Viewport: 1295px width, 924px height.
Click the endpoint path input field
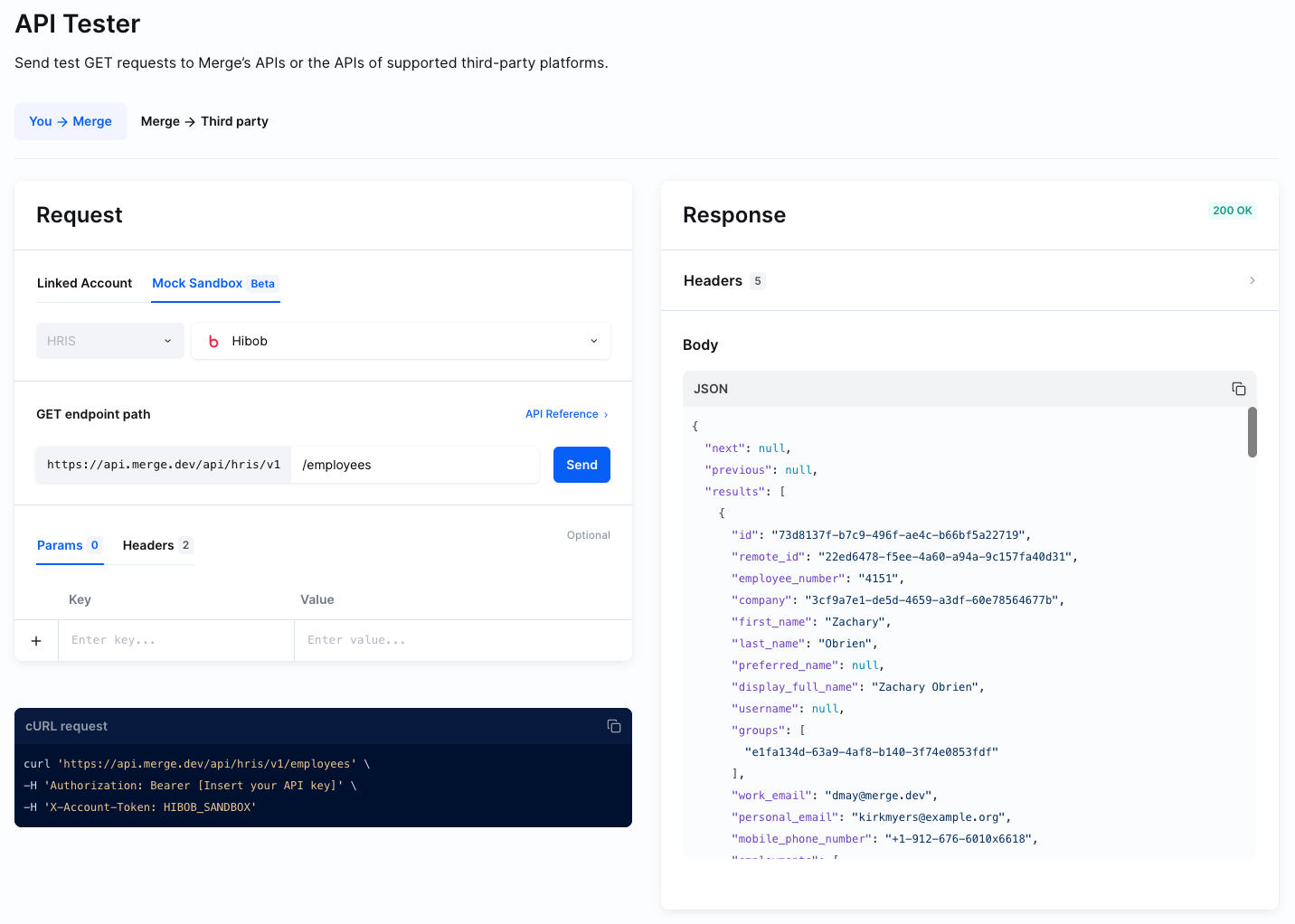pyautogui.click(x=415, y=465)
